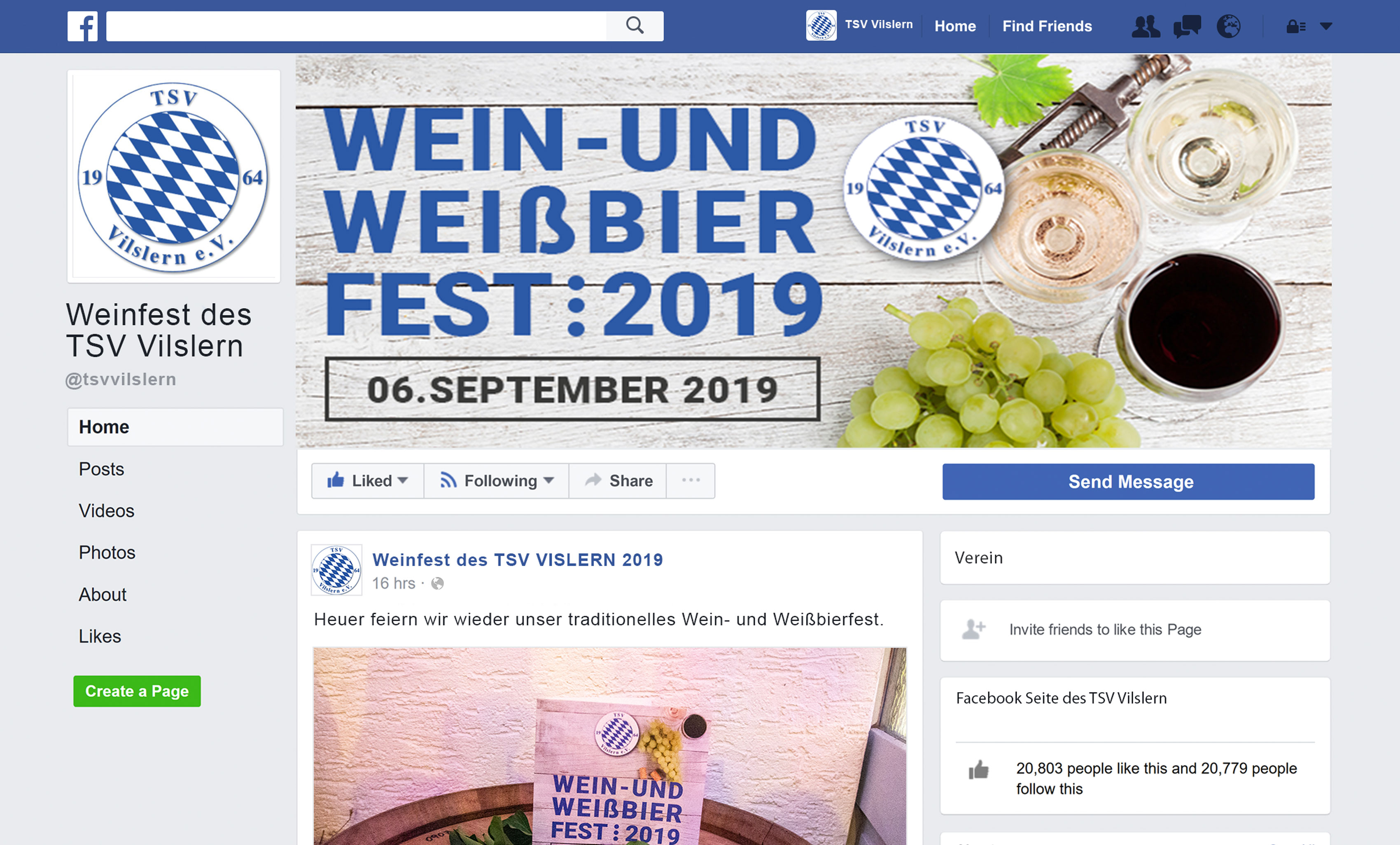Open the three-dots more options menu
Viewport: 1400px width, 845px height.
(691, 480)
